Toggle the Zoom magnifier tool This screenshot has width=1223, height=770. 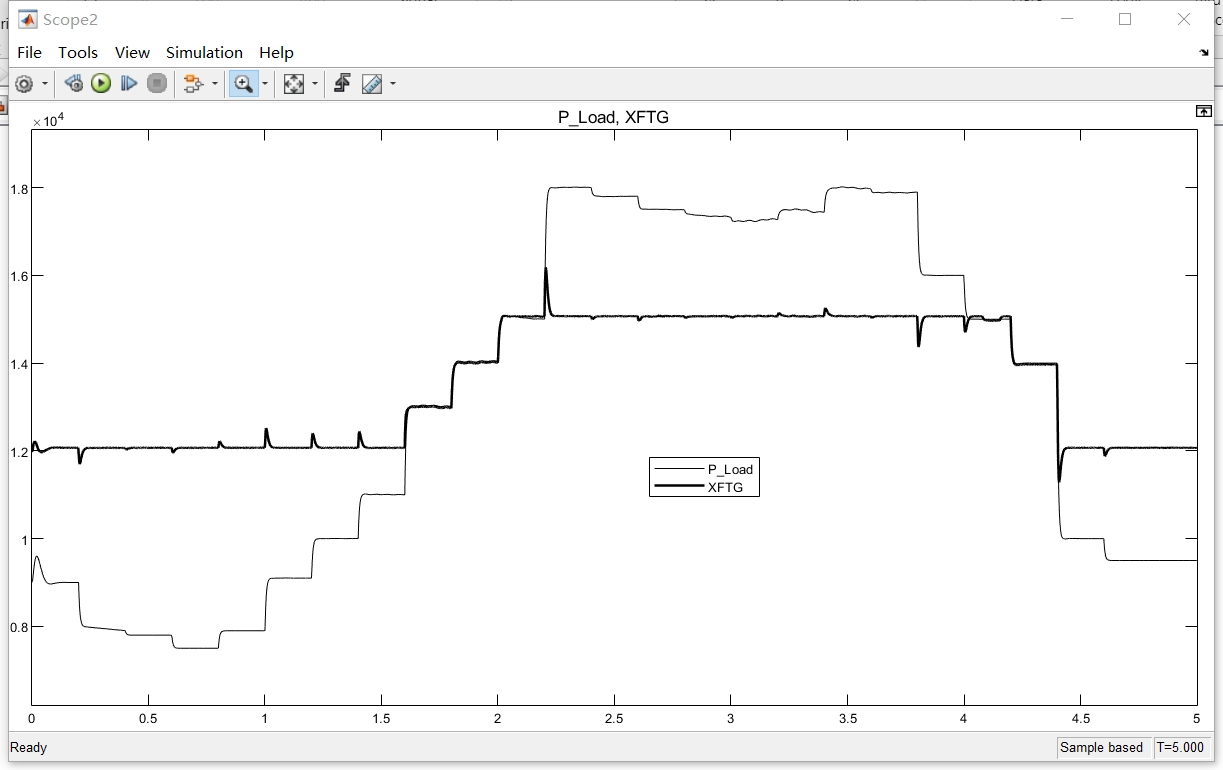[x=243, y=84]
